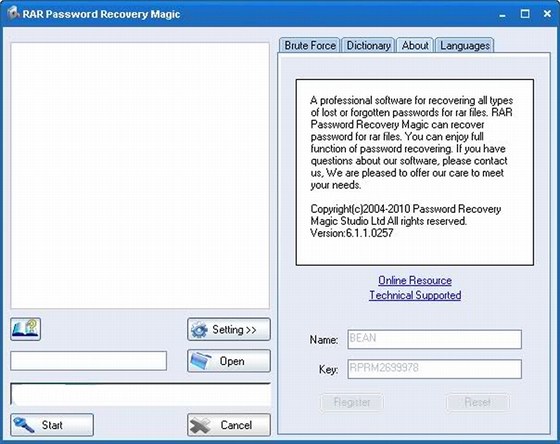560x444 pixels.
Task: Click the Copyright(c)2004-2010 text line
Action: (x=406, y=209)
